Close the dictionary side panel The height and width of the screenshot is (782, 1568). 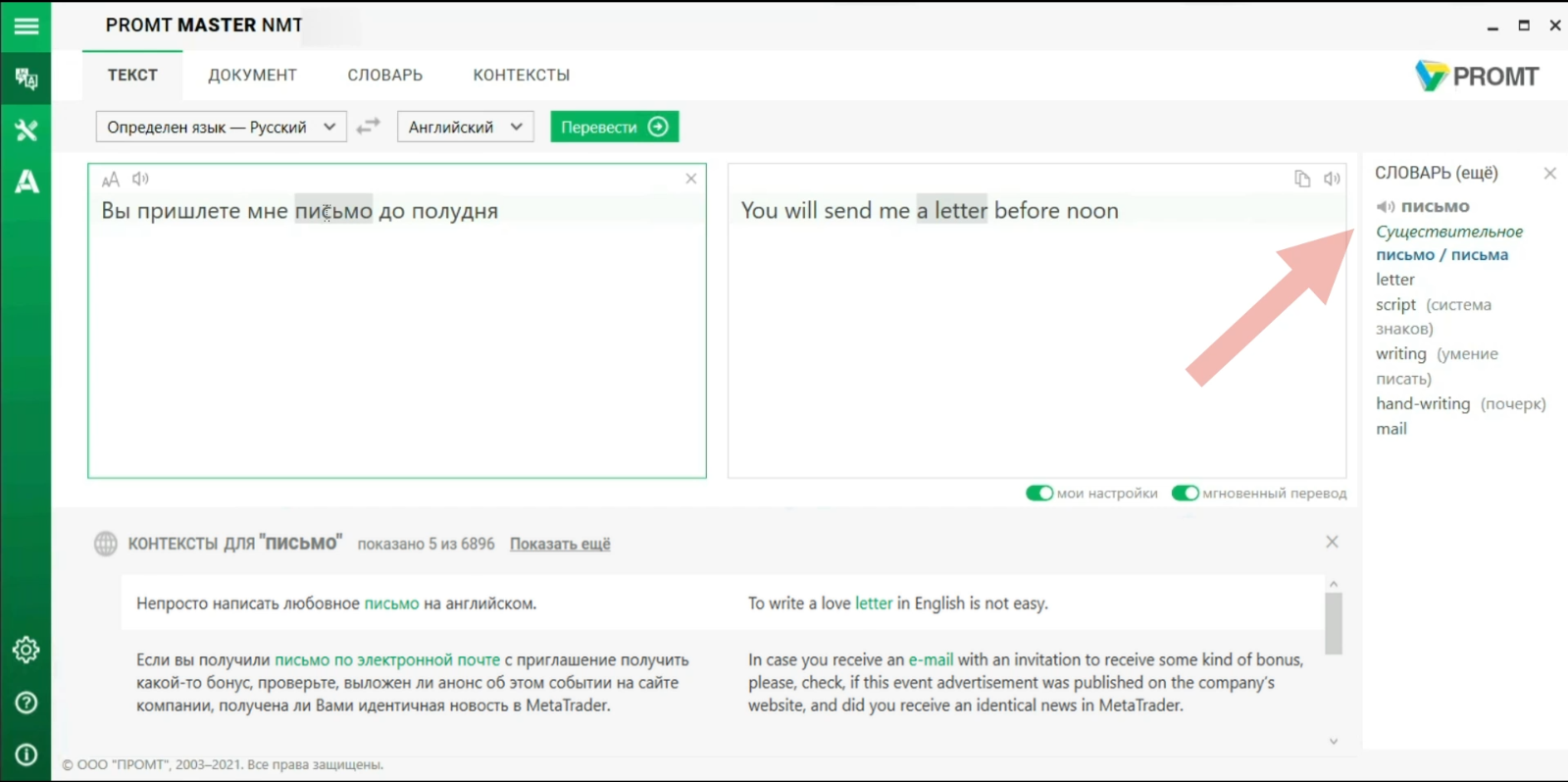[x=1550, y=174]
